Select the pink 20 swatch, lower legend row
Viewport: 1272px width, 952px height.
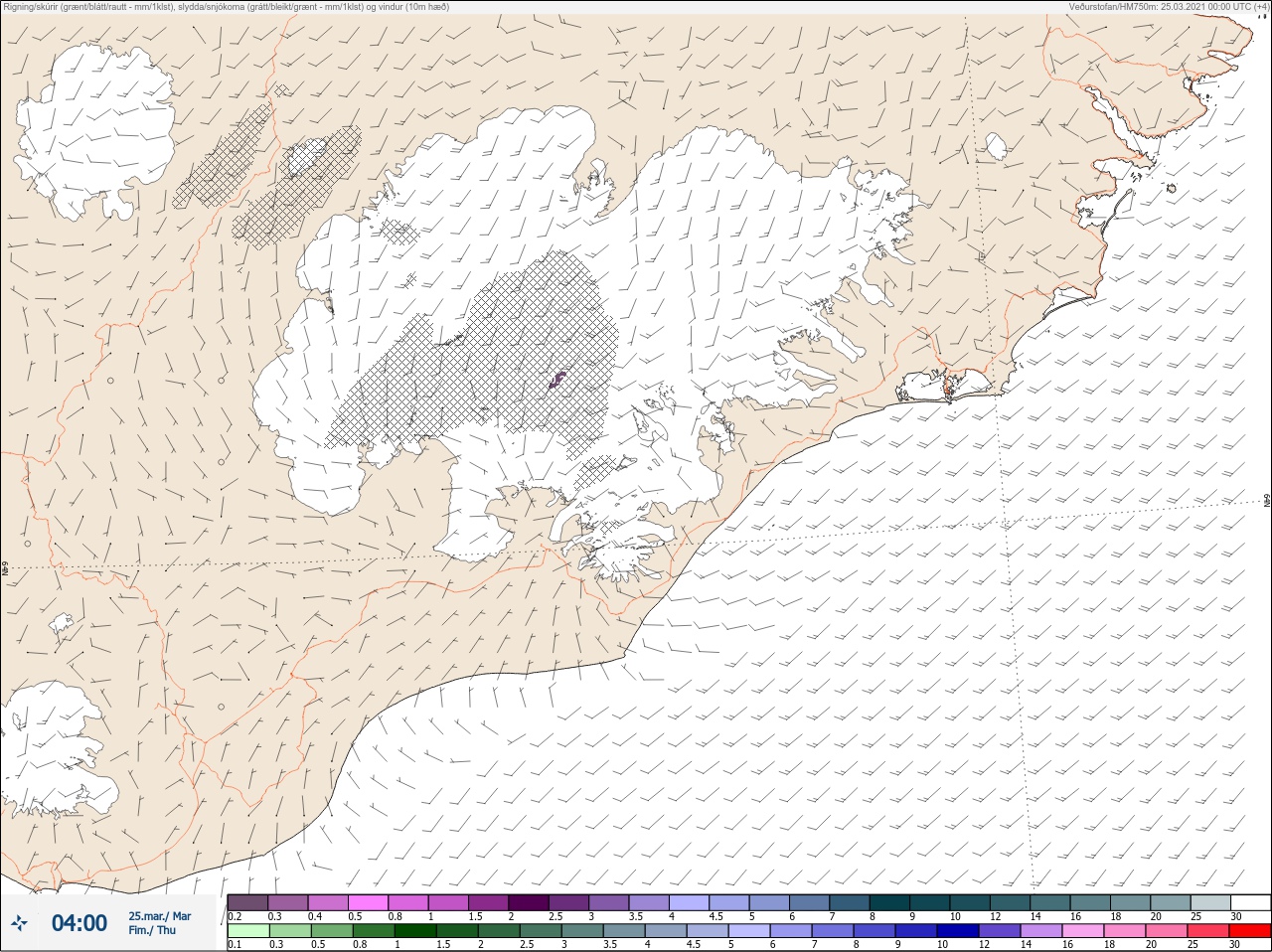[1166, 932]
